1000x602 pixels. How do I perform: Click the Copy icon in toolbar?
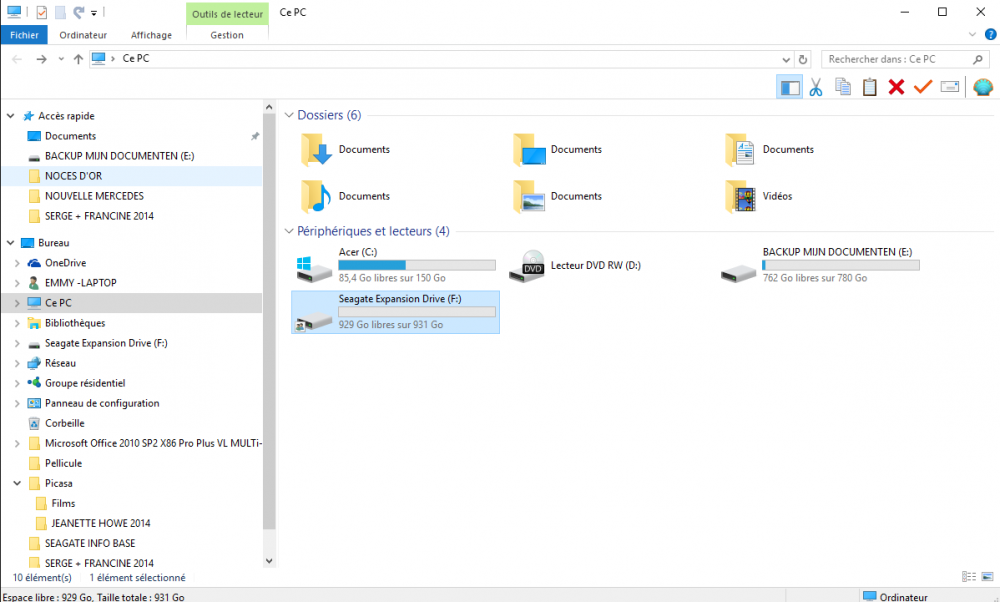(x=843, y=87)
